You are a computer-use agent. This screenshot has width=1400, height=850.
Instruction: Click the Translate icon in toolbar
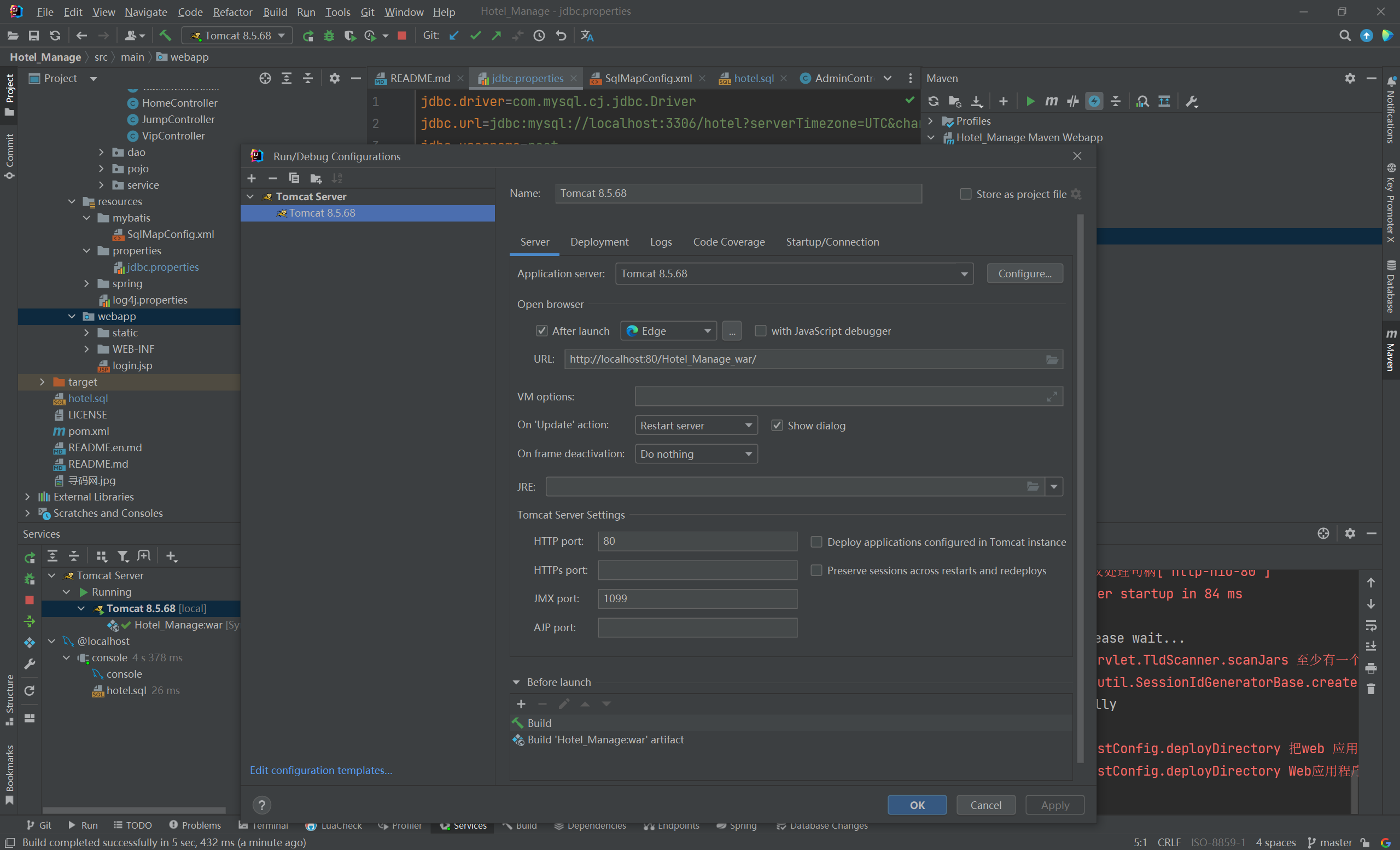coord(587,36)
